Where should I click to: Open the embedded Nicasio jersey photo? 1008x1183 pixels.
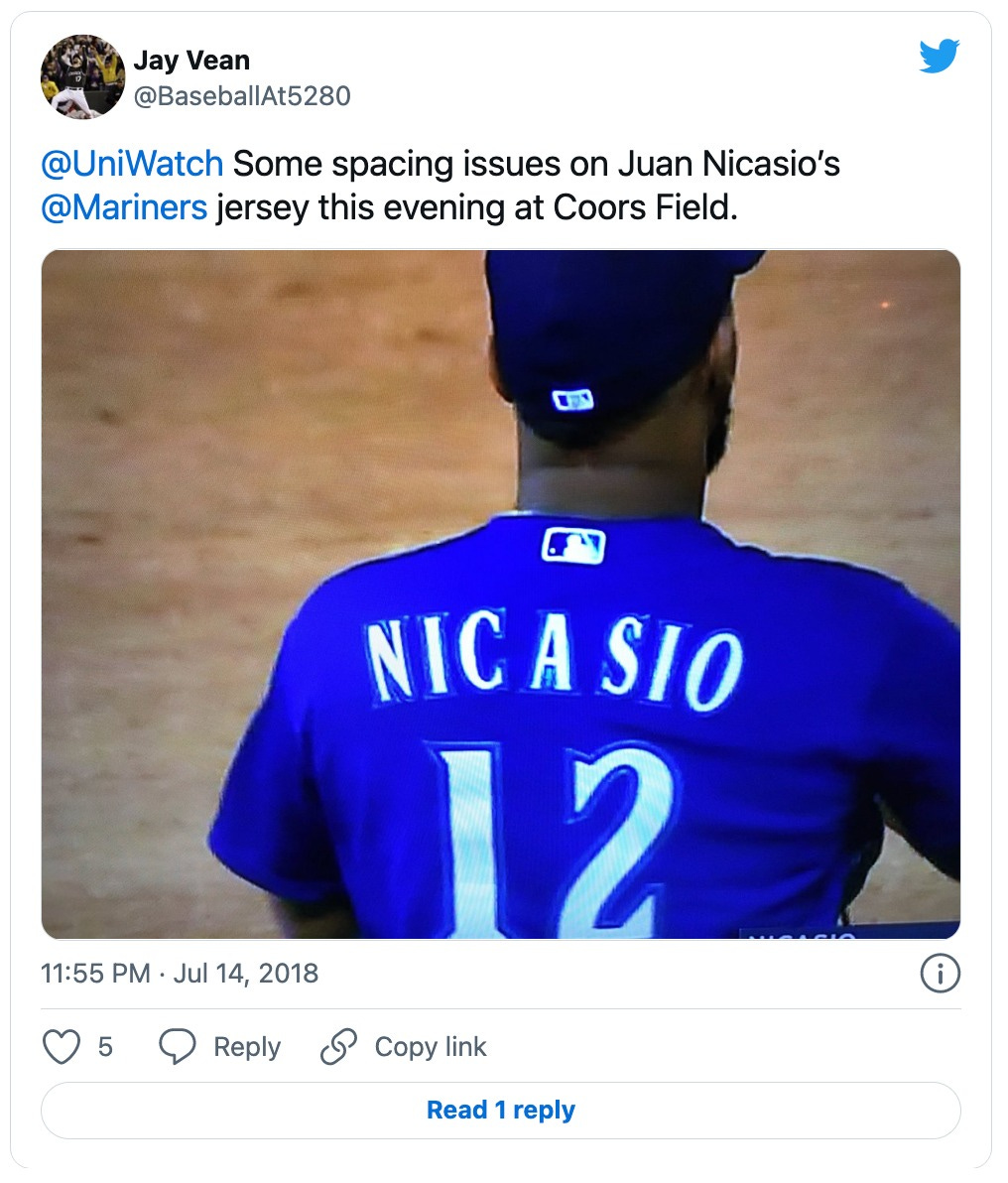pos(501,595)
